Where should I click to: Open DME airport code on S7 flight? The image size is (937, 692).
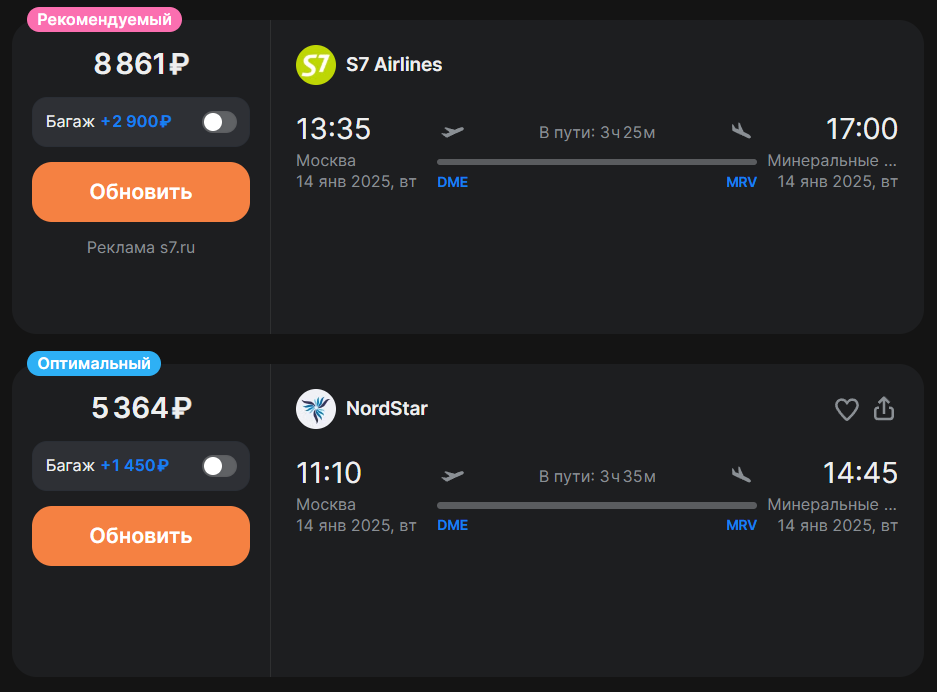point(452,182)
